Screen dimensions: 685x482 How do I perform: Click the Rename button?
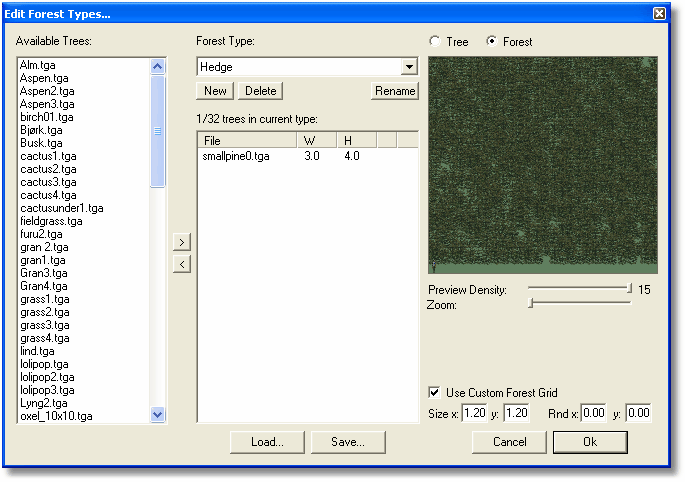[x=395, y=91]
